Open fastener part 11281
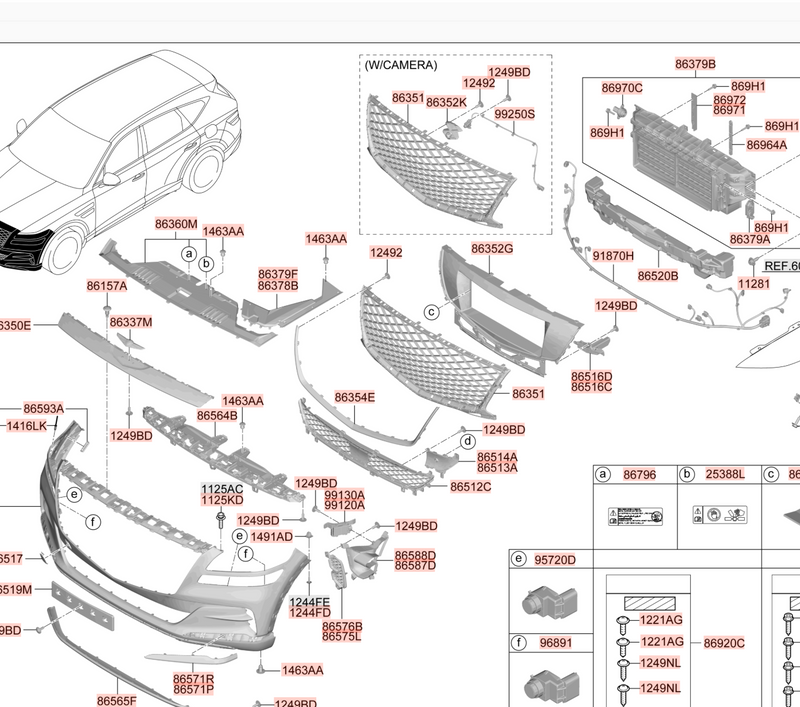This screenshot has height=707, width=800. pos(754,283)
